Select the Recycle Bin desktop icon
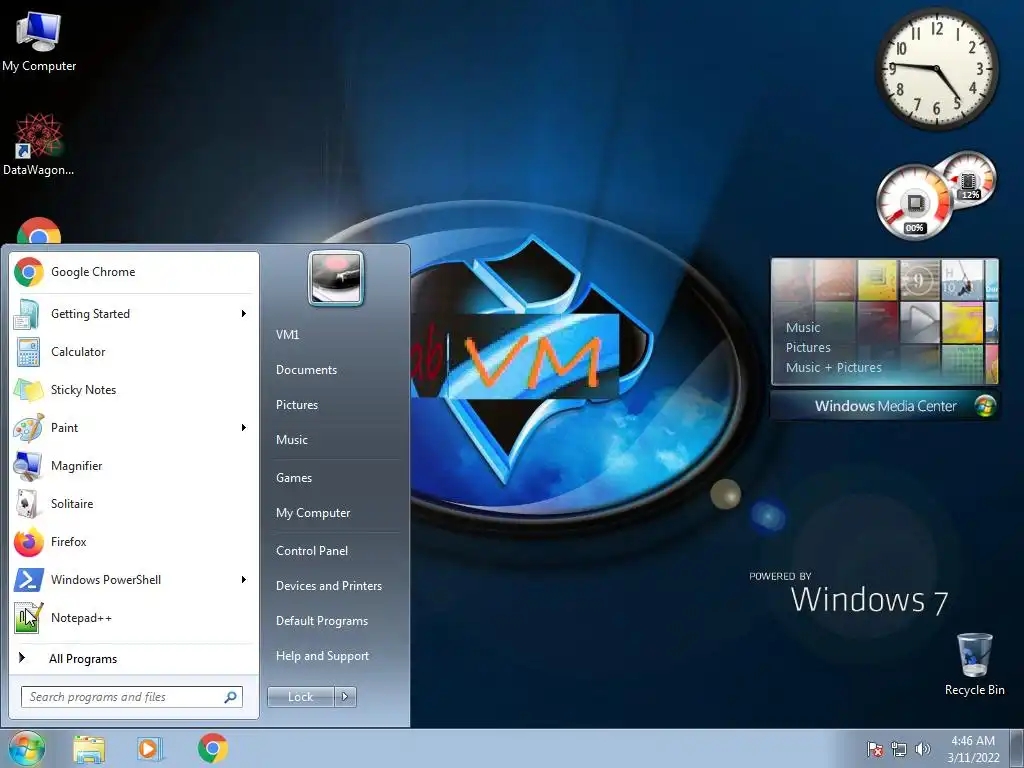The width and height of the screenshot is (1024, 768). 974,664
